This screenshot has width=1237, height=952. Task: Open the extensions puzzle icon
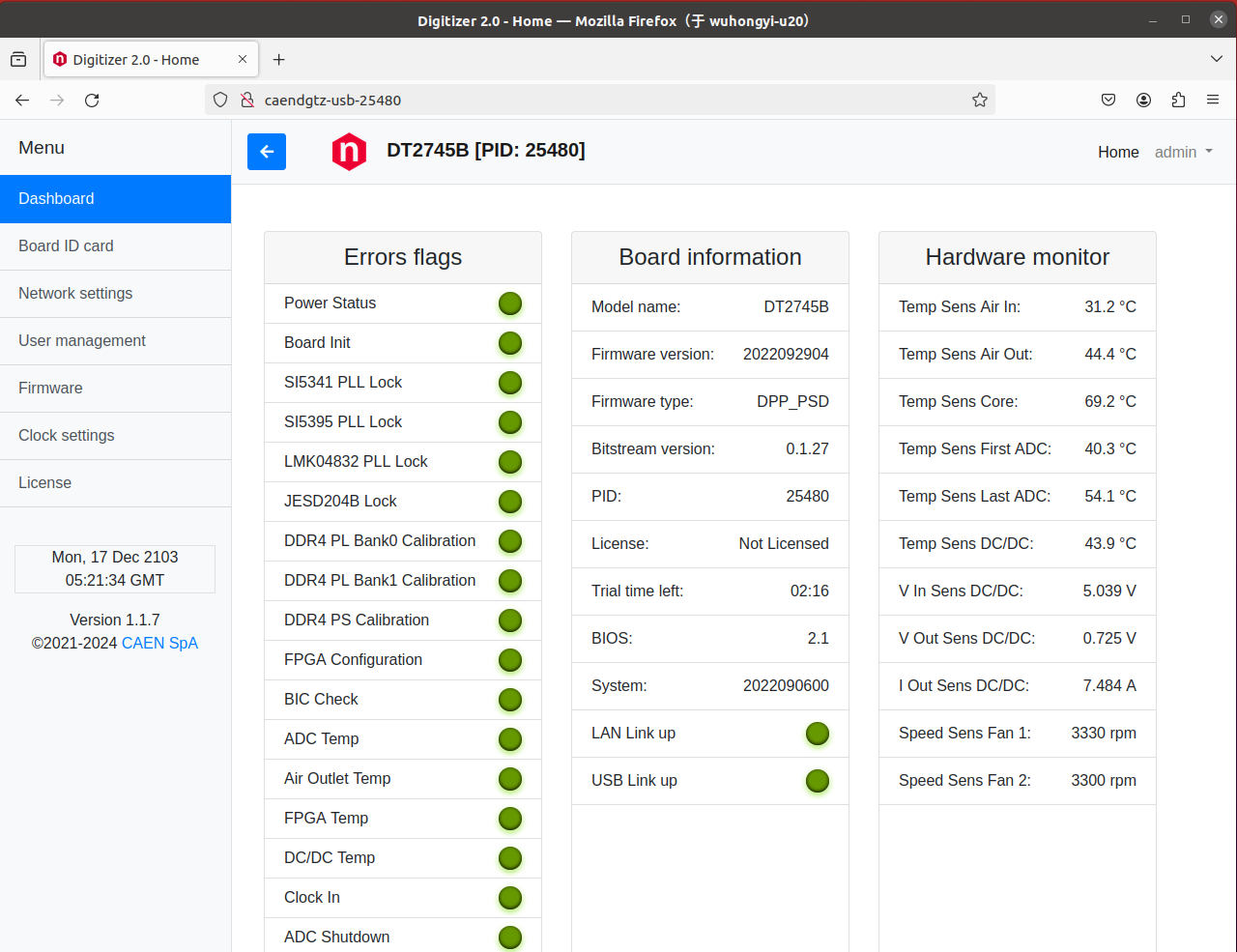(x=1178, y=100)
